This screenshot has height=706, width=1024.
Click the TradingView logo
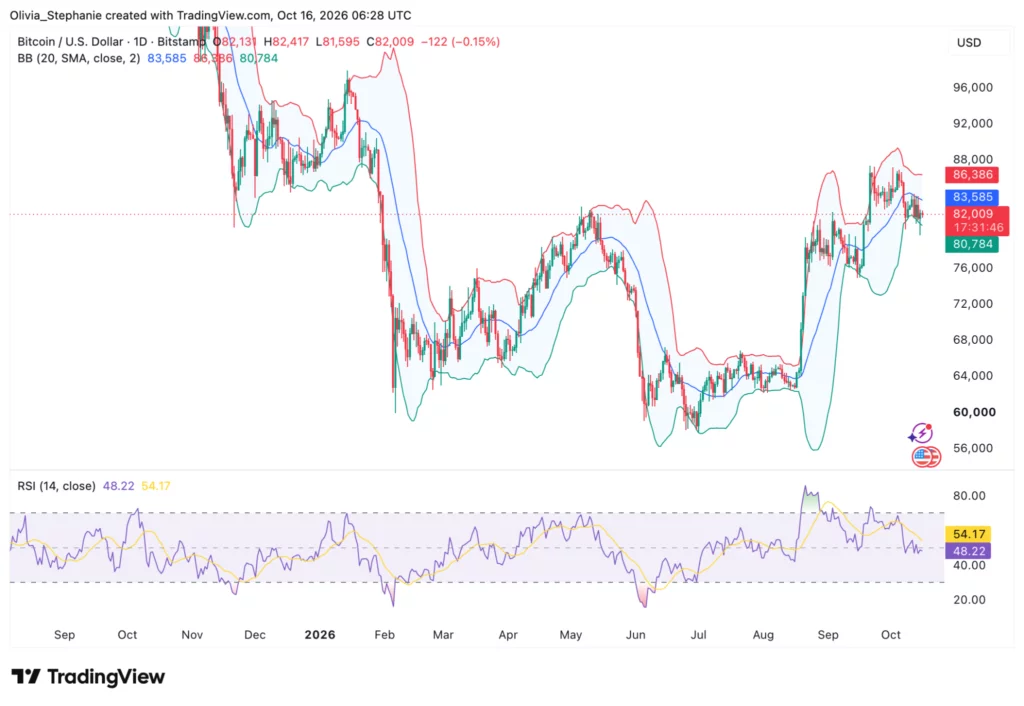tap(88, 677)
